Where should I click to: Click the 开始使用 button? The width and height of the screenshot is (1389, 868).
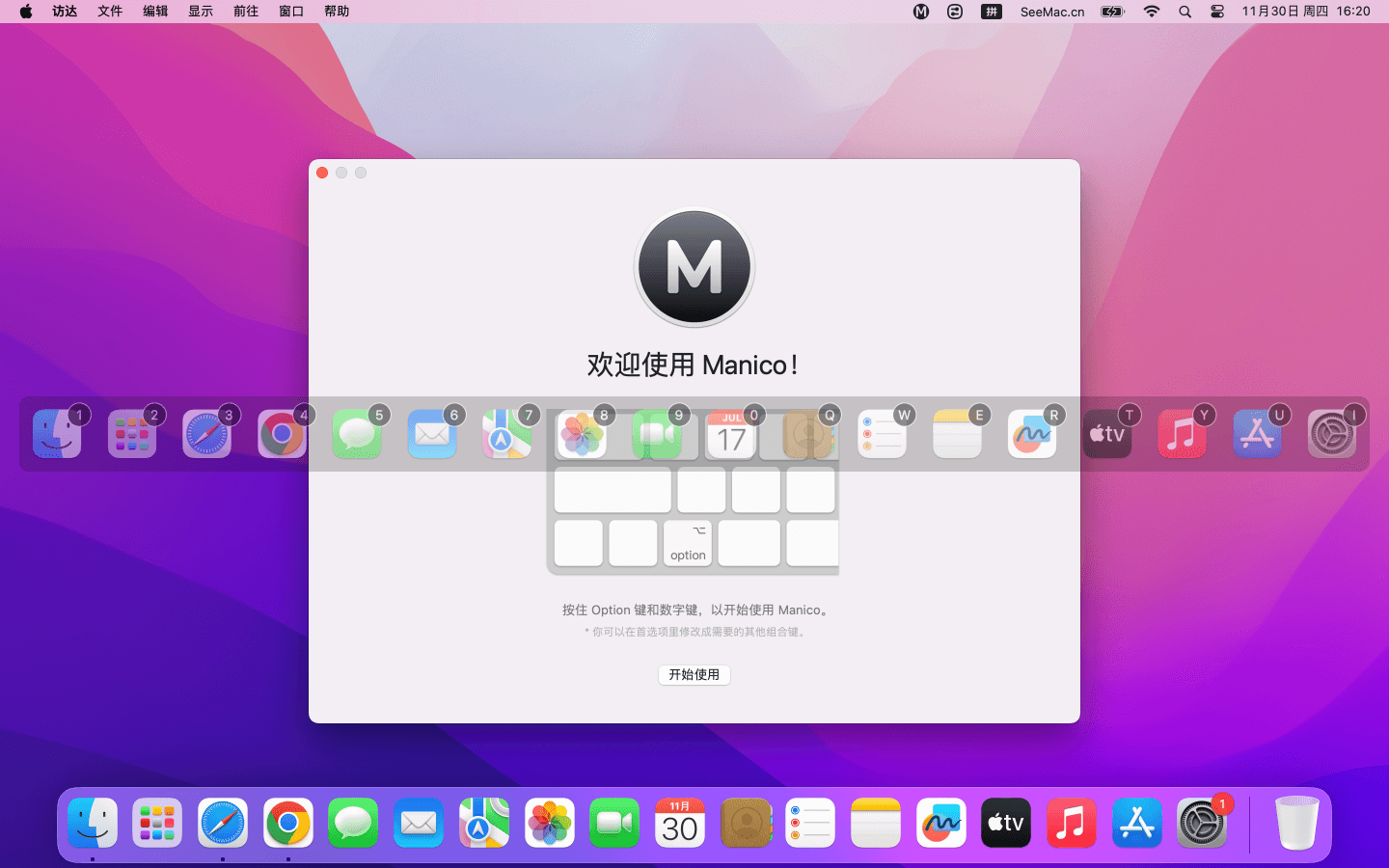(x=694, y=674)
